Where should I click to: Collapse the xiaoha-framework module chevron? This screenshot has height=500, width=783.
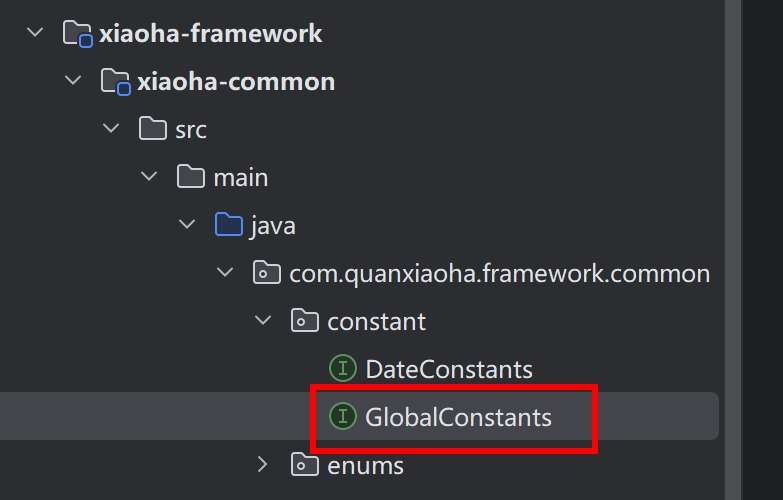36,33
